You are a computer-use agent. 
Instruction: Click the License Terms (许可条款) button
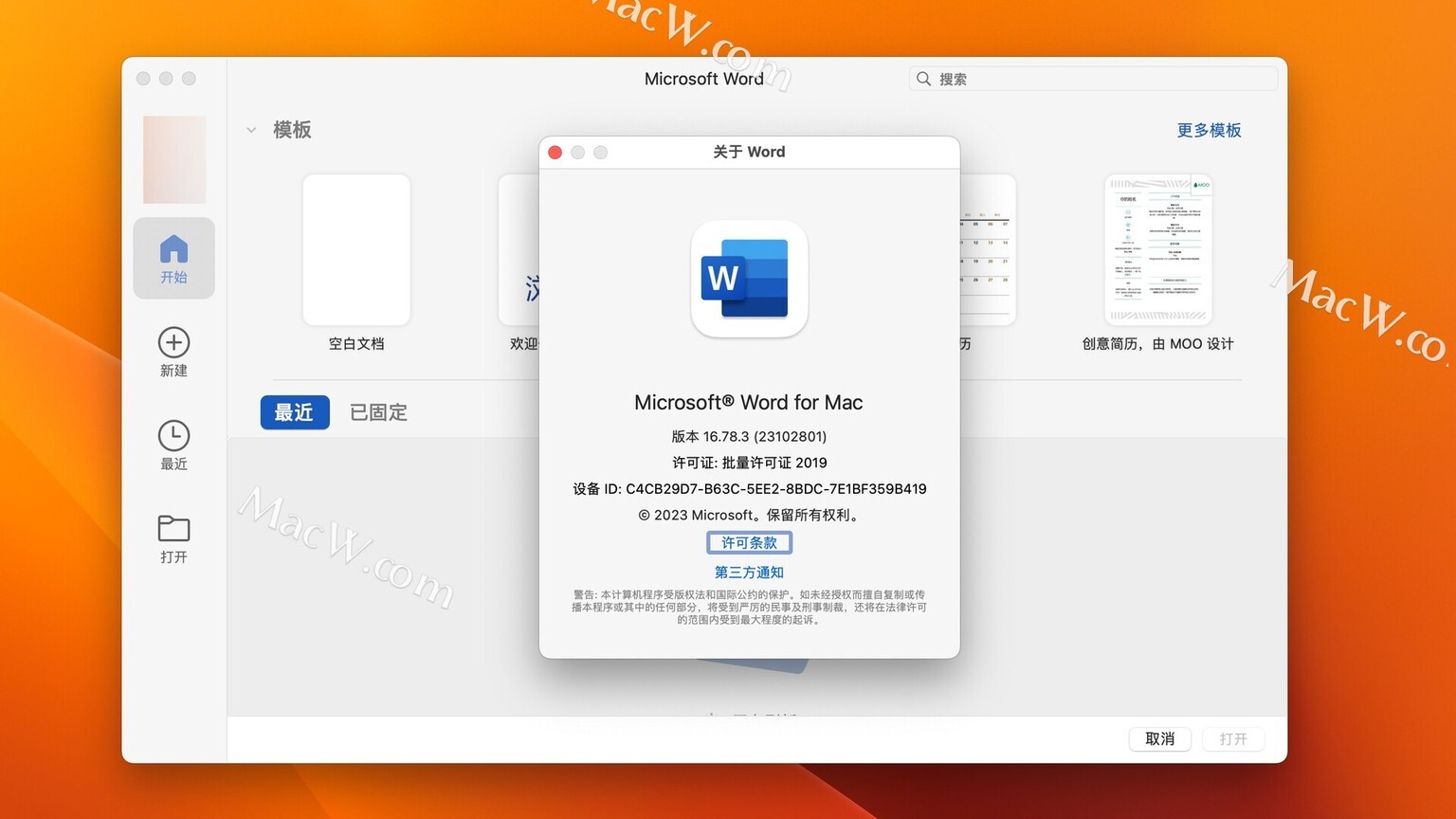(x=749, y=542)
